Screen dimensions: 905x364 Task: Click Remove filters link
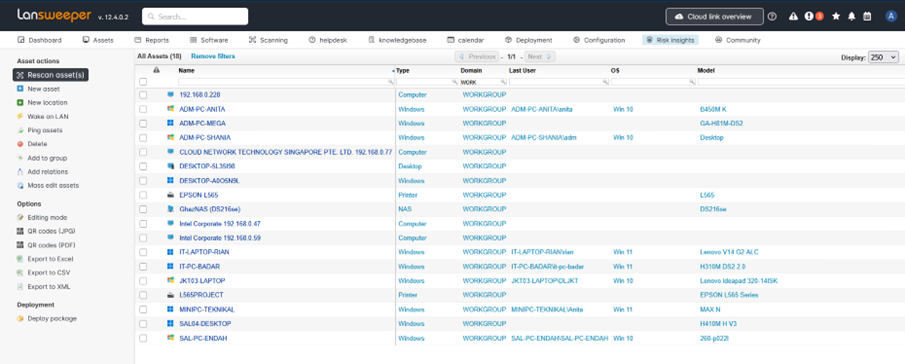[213, 57]
